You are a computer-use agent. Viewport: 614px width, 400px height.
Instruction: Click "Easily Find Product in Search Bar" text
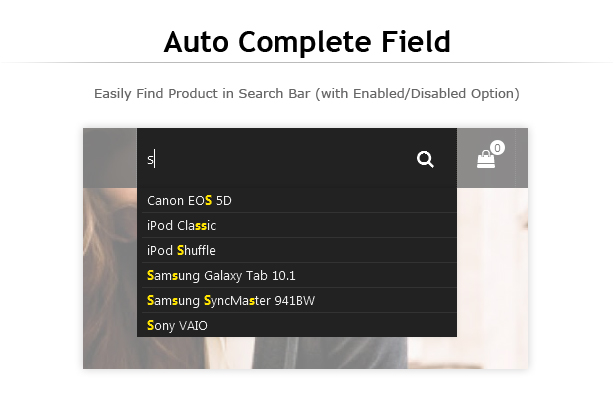[x=197, y=93]
